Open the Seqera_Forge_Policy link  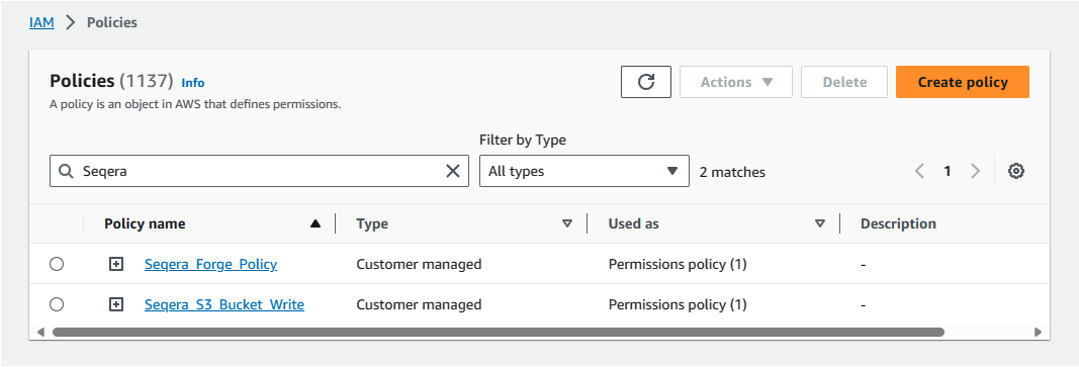click(211, 264)
